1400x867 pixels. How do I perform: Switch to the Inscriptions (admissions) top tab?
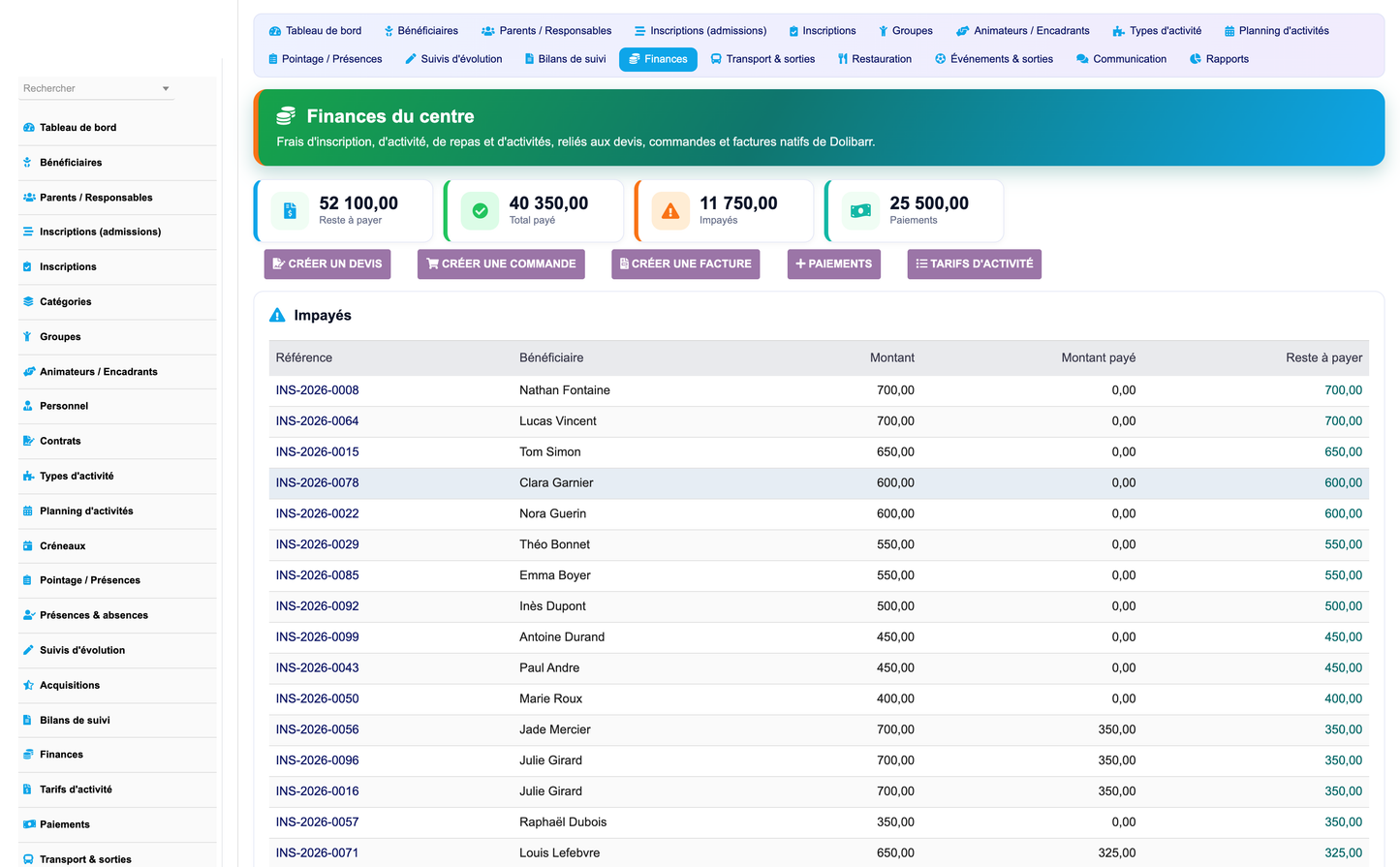700,31
